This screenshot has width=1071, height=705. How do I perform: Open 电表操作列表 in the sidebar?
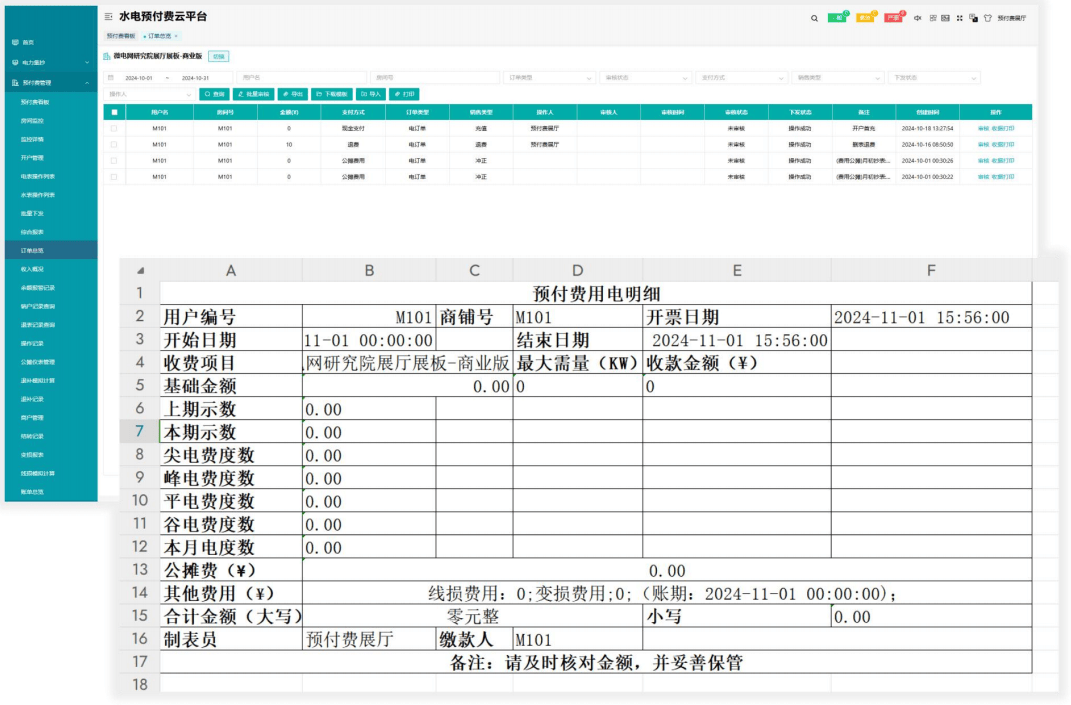[38, 176]
